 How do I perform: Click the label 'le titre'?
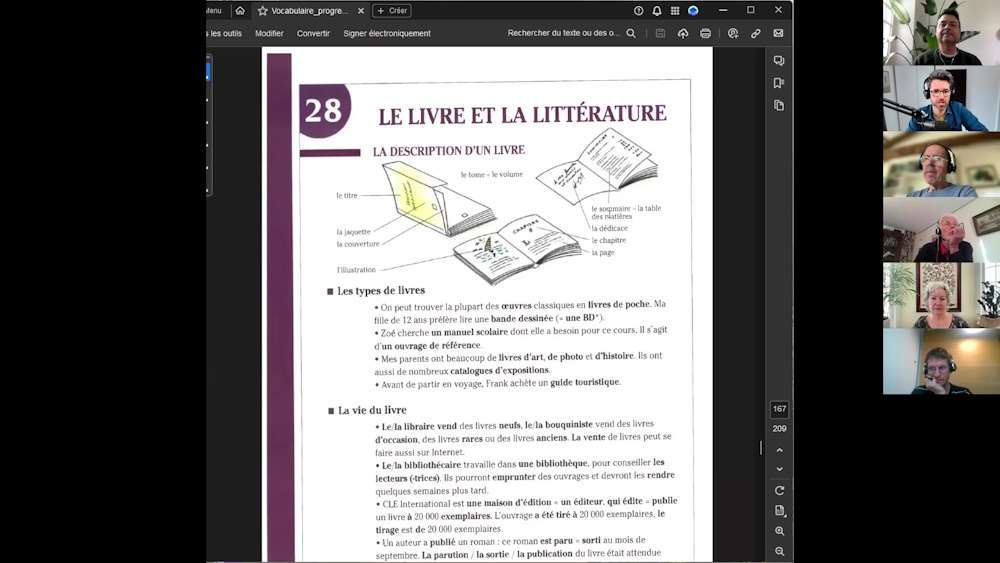click(347, 196)
